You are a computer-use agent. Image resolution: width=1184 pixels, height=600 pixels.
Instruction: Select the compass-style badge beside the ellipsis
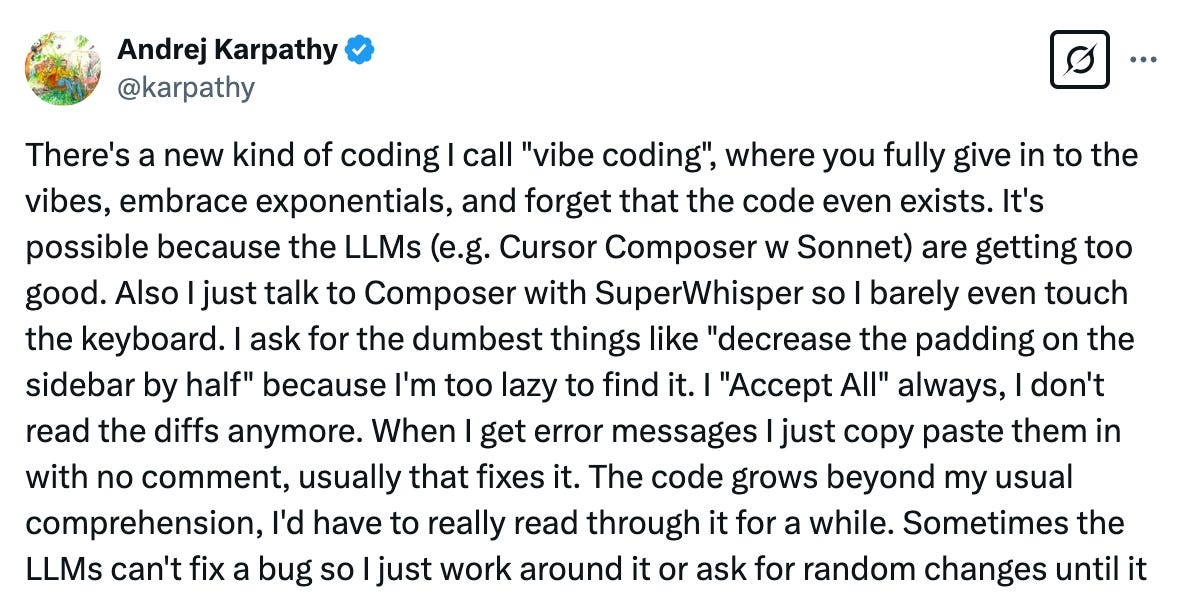[1082, 60]
